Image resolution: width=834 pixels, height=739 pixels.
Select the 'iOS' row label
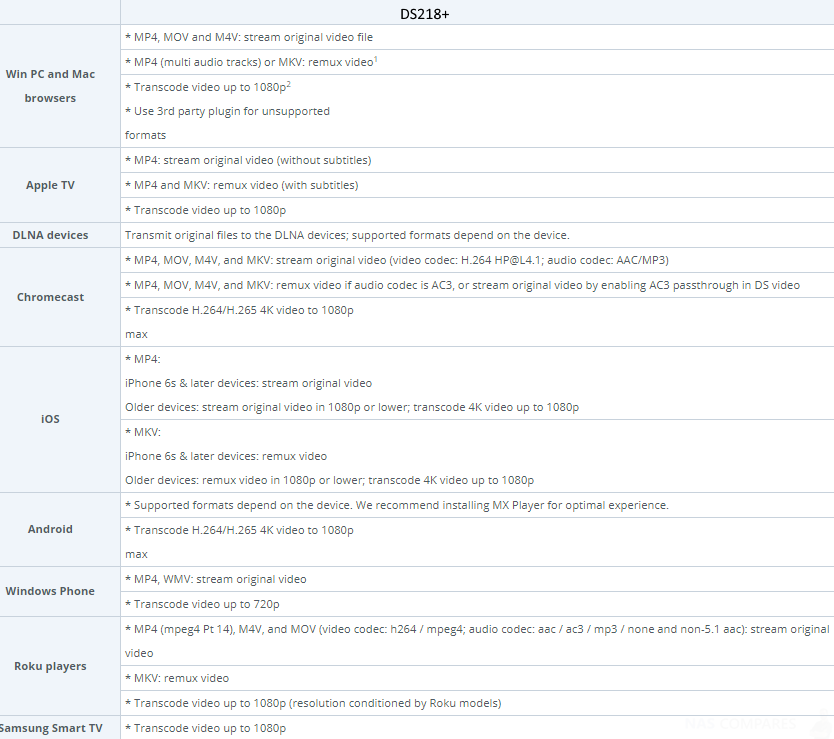click(51, 419)
